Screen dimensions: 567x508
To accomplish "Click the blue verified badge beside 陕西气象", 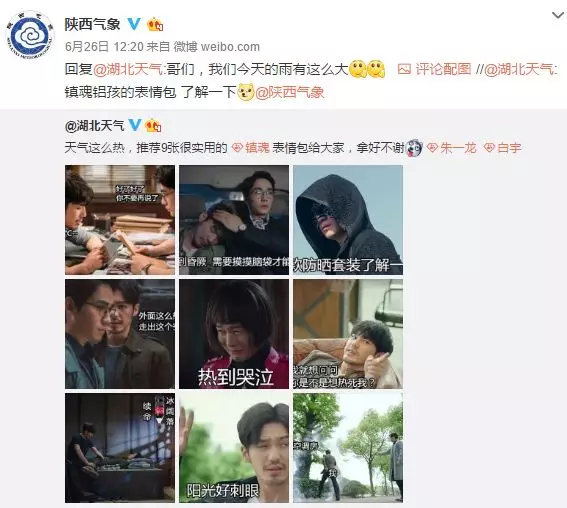I will tap(134, 24).
